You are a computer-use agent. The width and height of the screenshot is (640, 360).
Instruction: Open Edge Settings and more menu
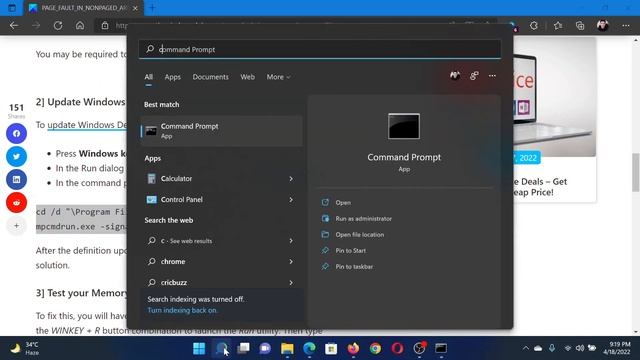click(x=626, y=25)
